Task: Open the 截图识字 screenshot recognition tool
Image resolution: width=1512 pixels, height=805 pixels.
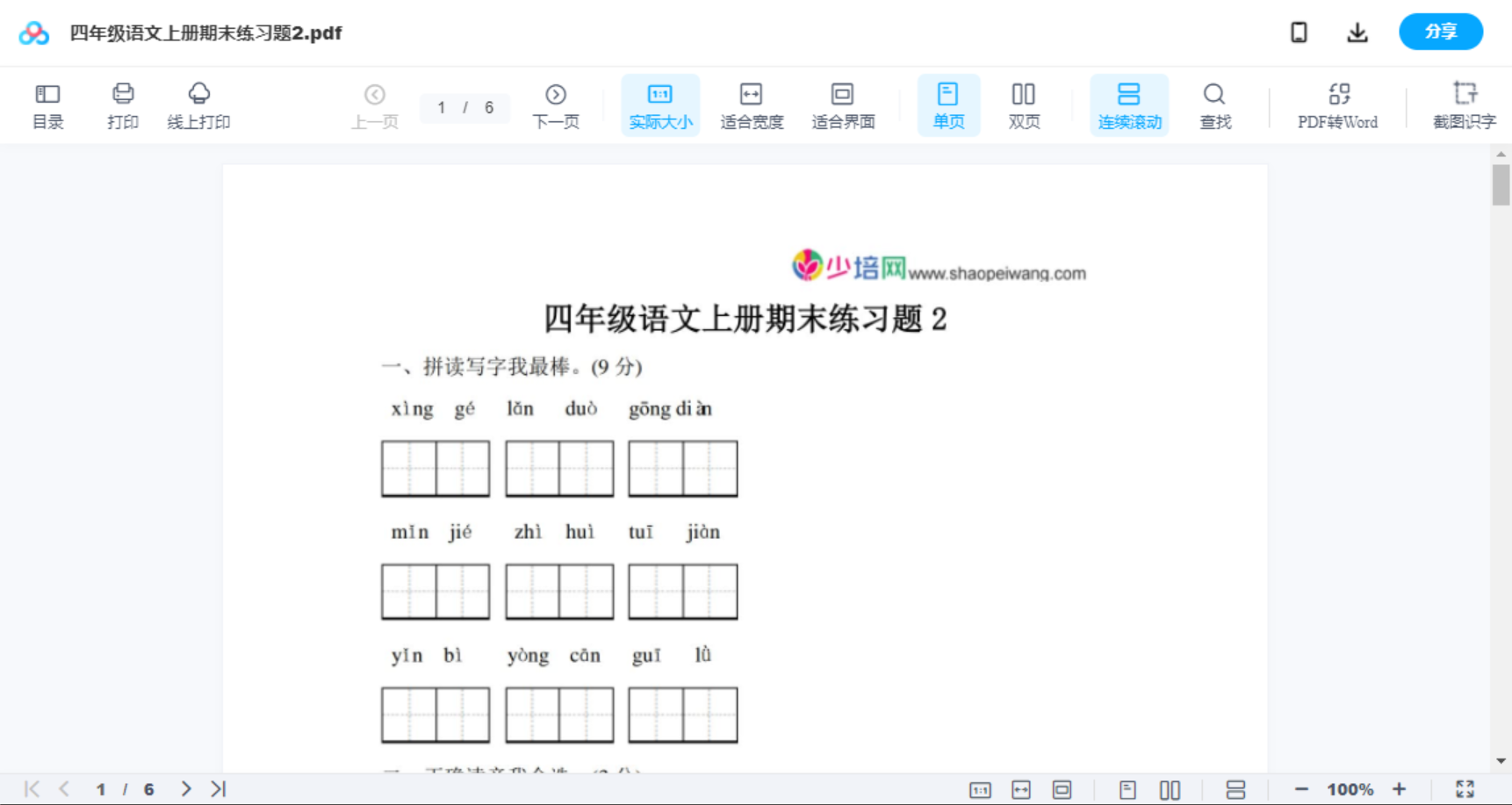Action: (x=1465, y=104)
